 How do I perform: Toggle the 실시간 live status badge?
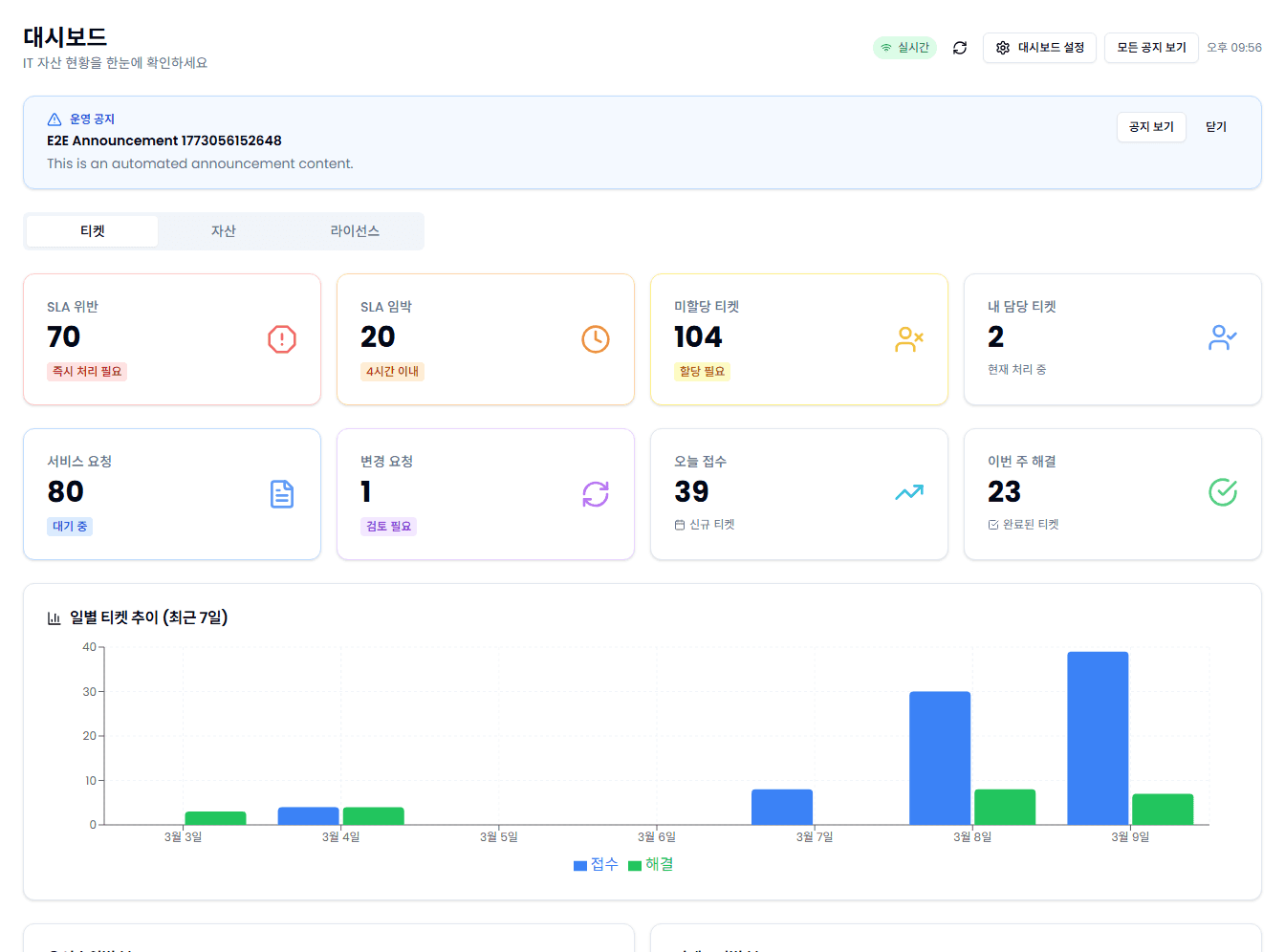click(904, 48)
